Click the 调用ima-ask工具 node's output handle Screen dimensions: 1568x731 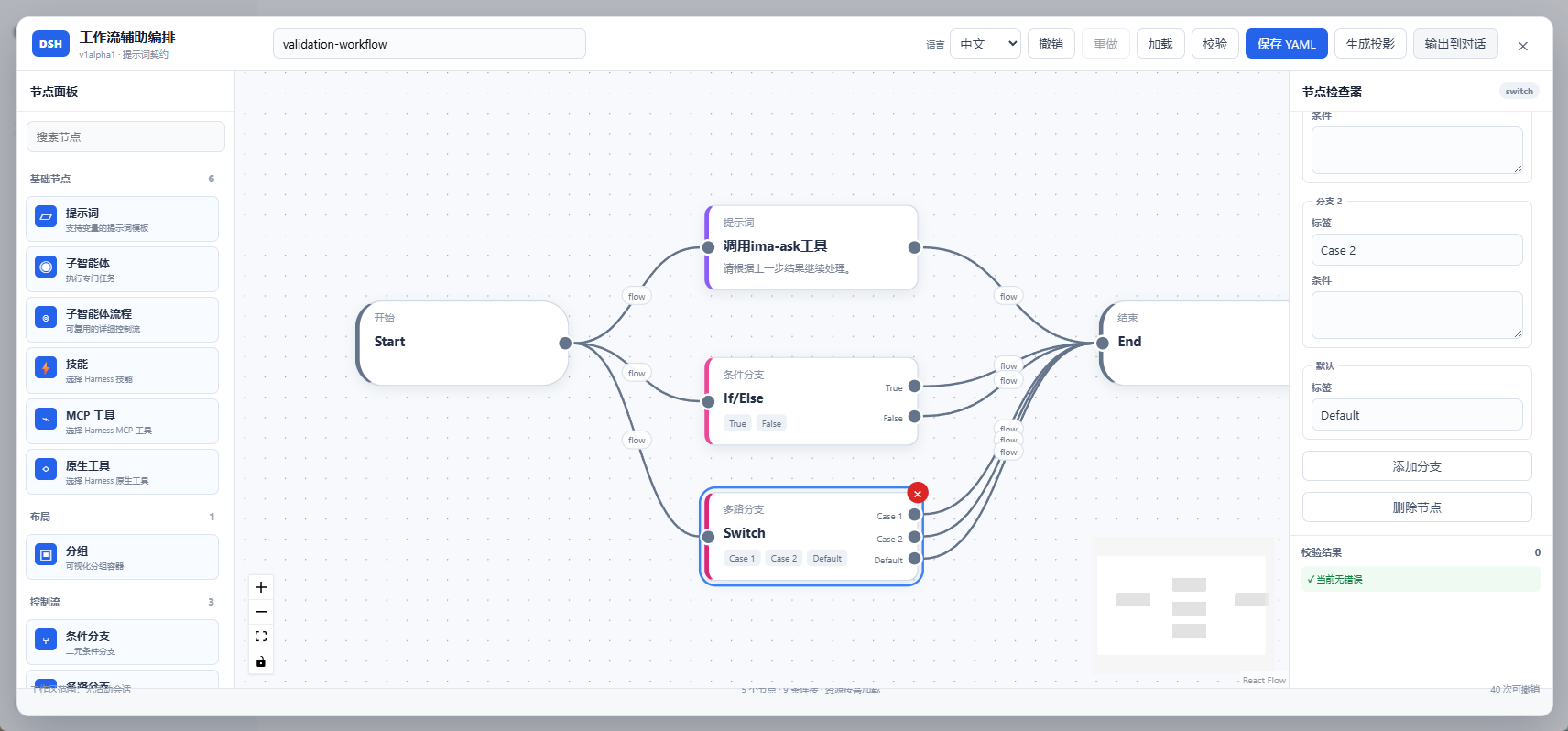click(x=914, y=247)
